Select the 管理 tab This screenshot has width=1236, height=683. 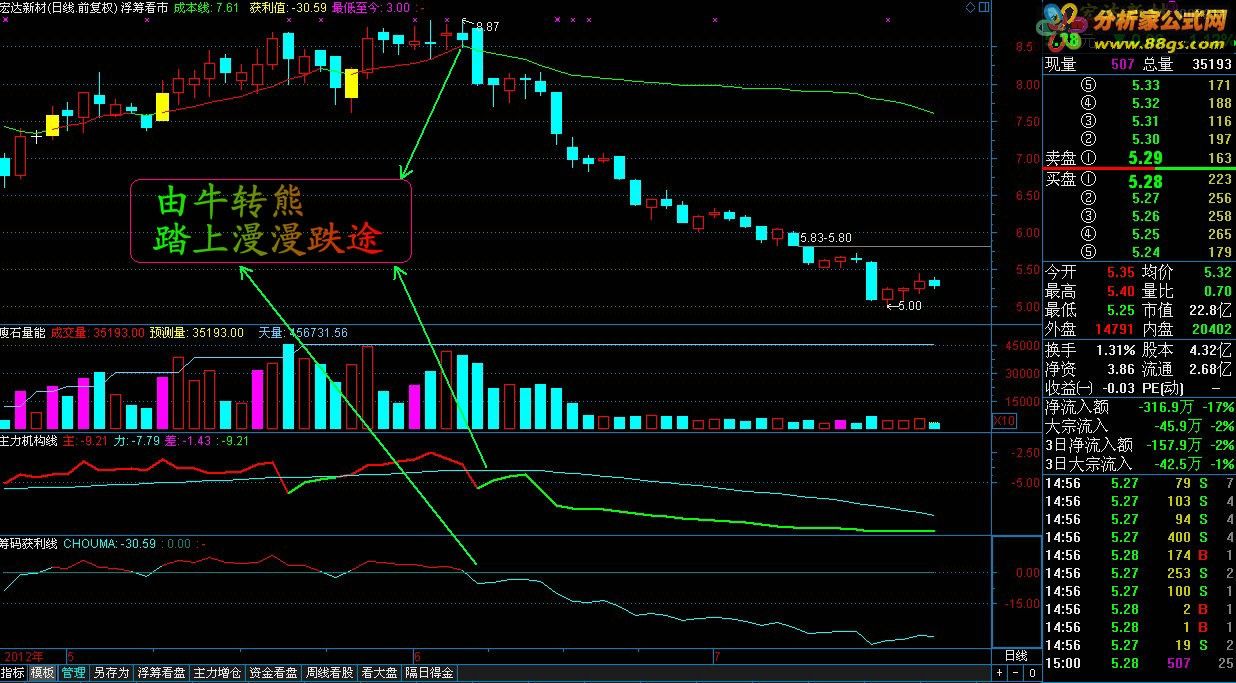73,673
